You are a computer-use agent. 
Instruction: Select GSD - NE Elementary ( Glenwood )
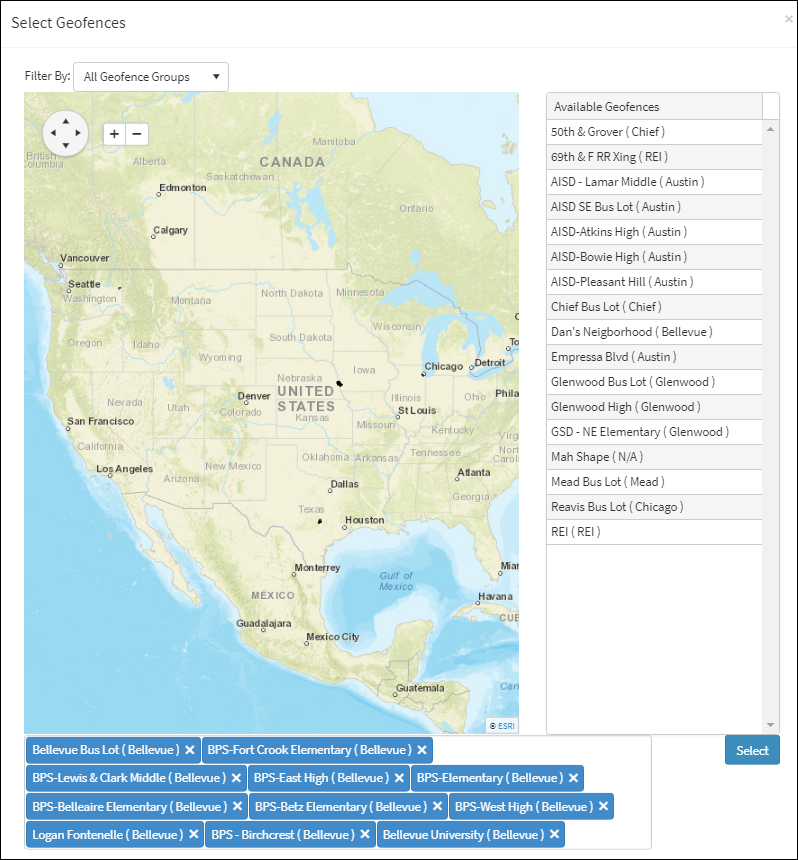coord(654,432)
